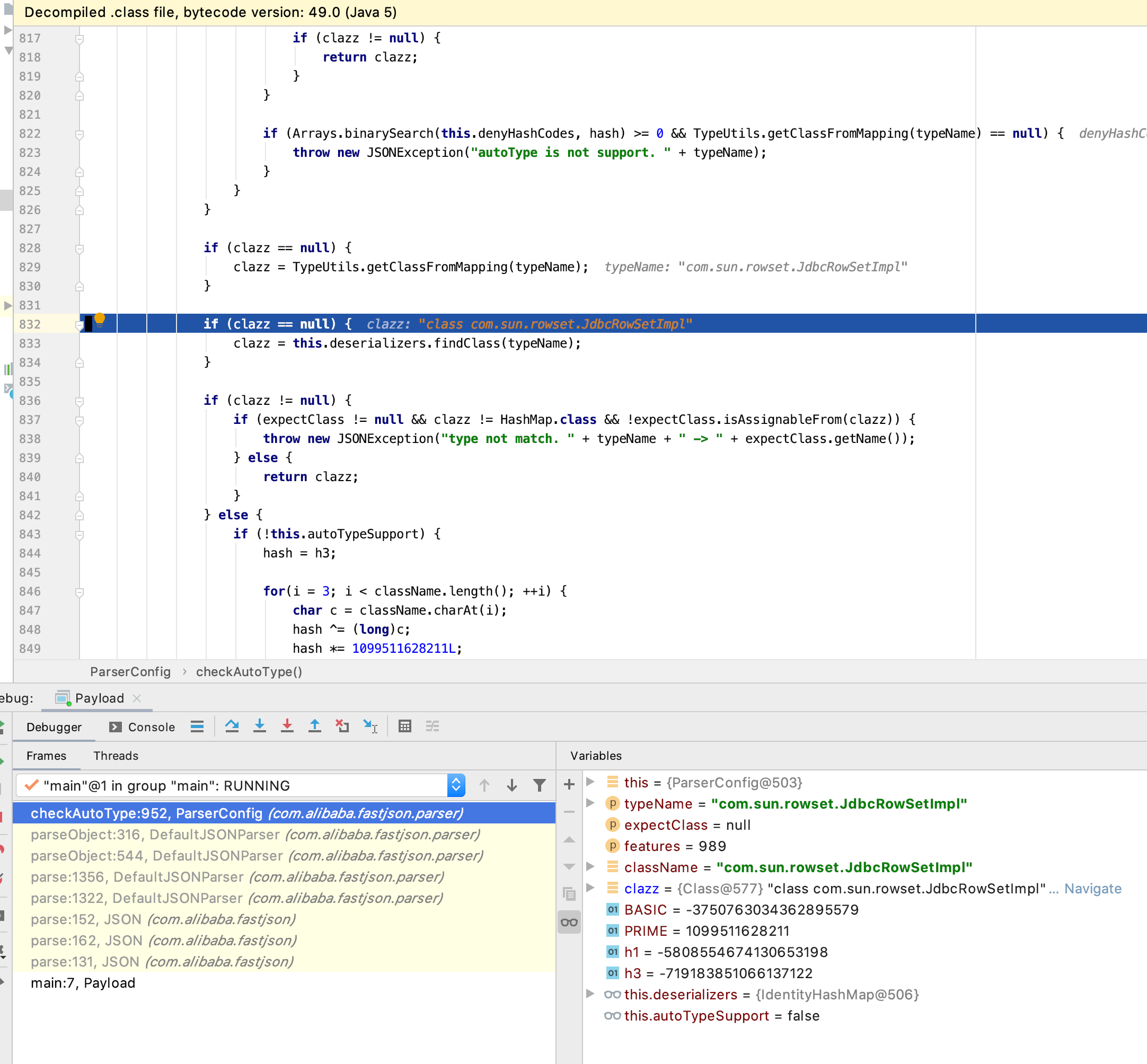Click the Drop Frame icon

(342, 726)
